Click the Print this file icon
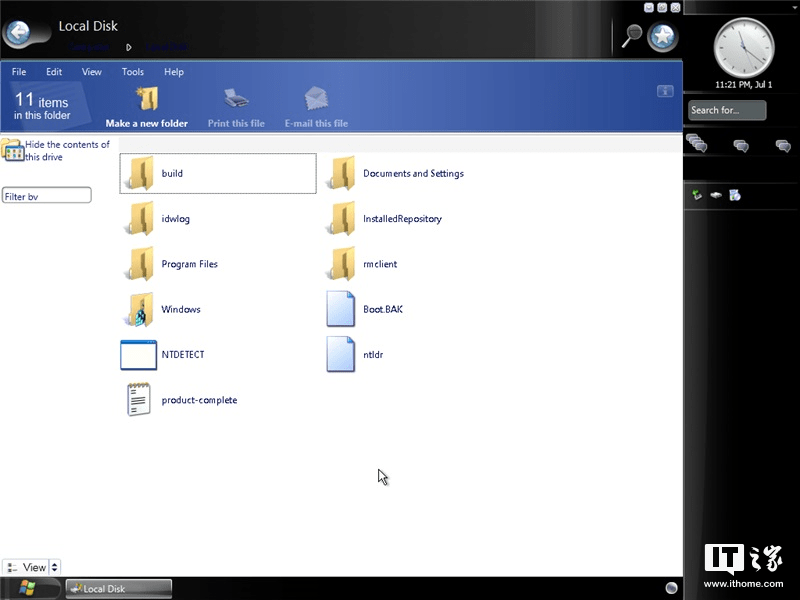Image resolution: width=800 pixels, height=600 pixels. (x=236, y=99)
